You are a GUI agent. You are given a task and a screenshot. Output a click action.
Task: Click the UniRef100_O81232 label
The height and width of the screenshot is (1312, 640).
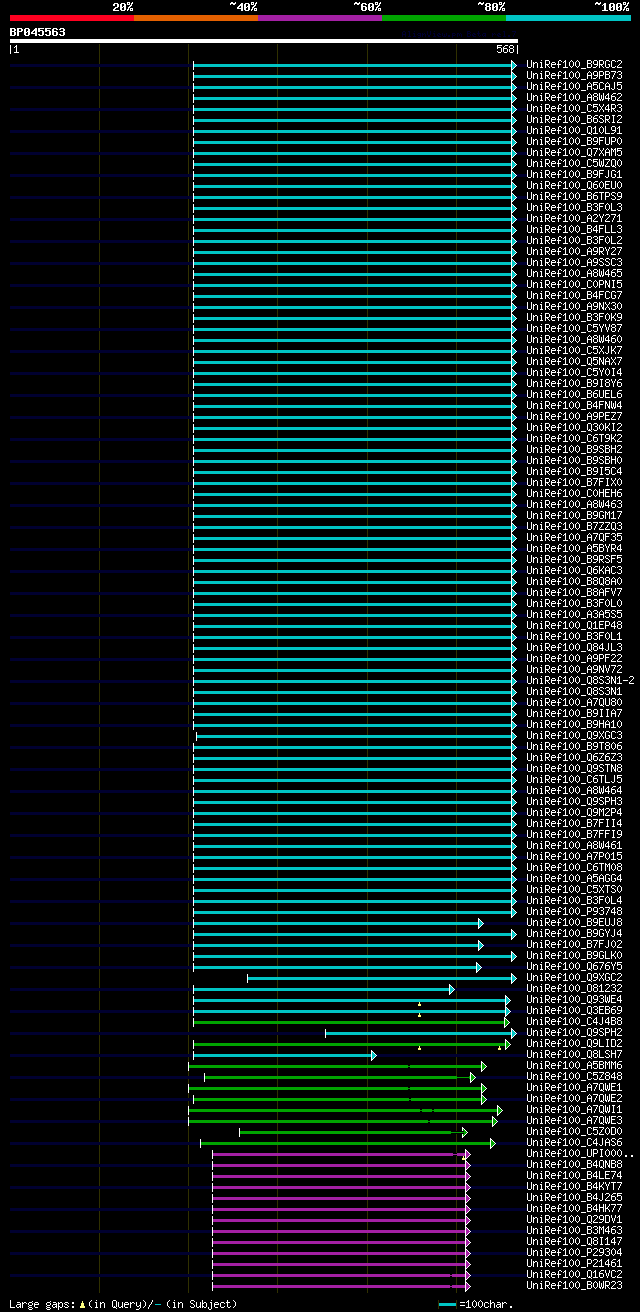574,988
